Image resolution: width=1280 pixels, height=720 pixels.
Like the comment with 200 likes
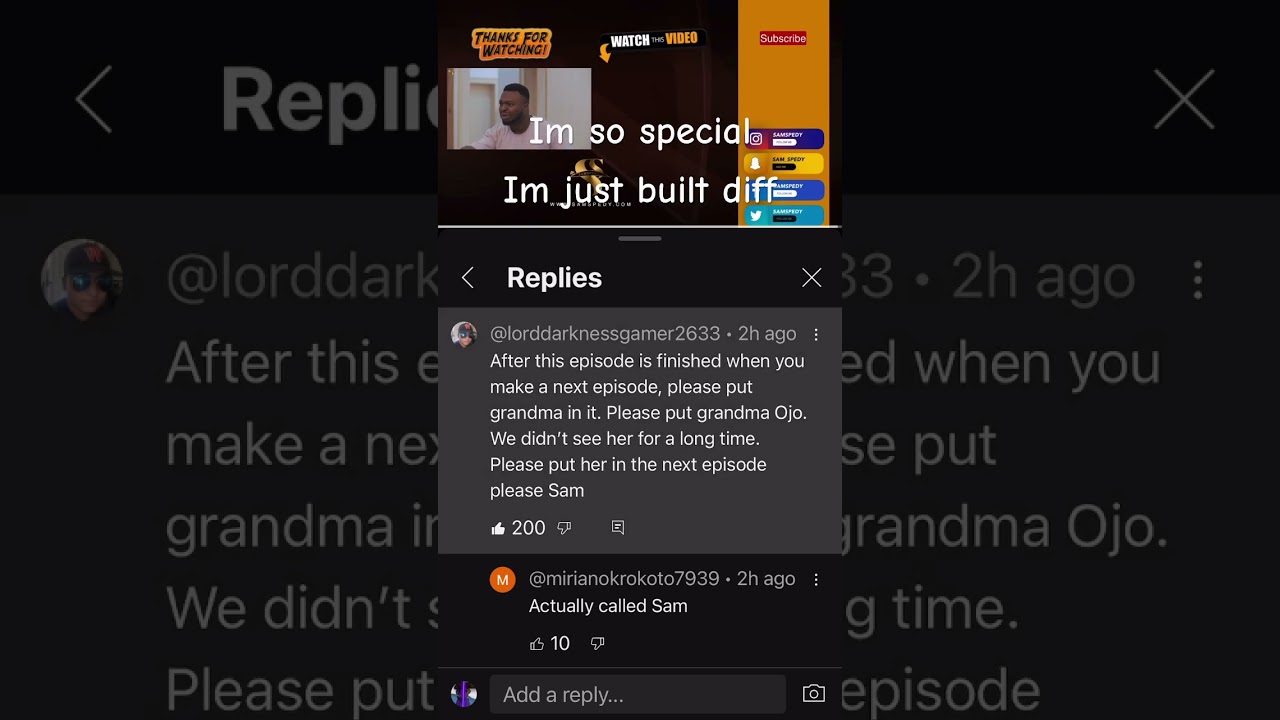(x=498, y=528)
